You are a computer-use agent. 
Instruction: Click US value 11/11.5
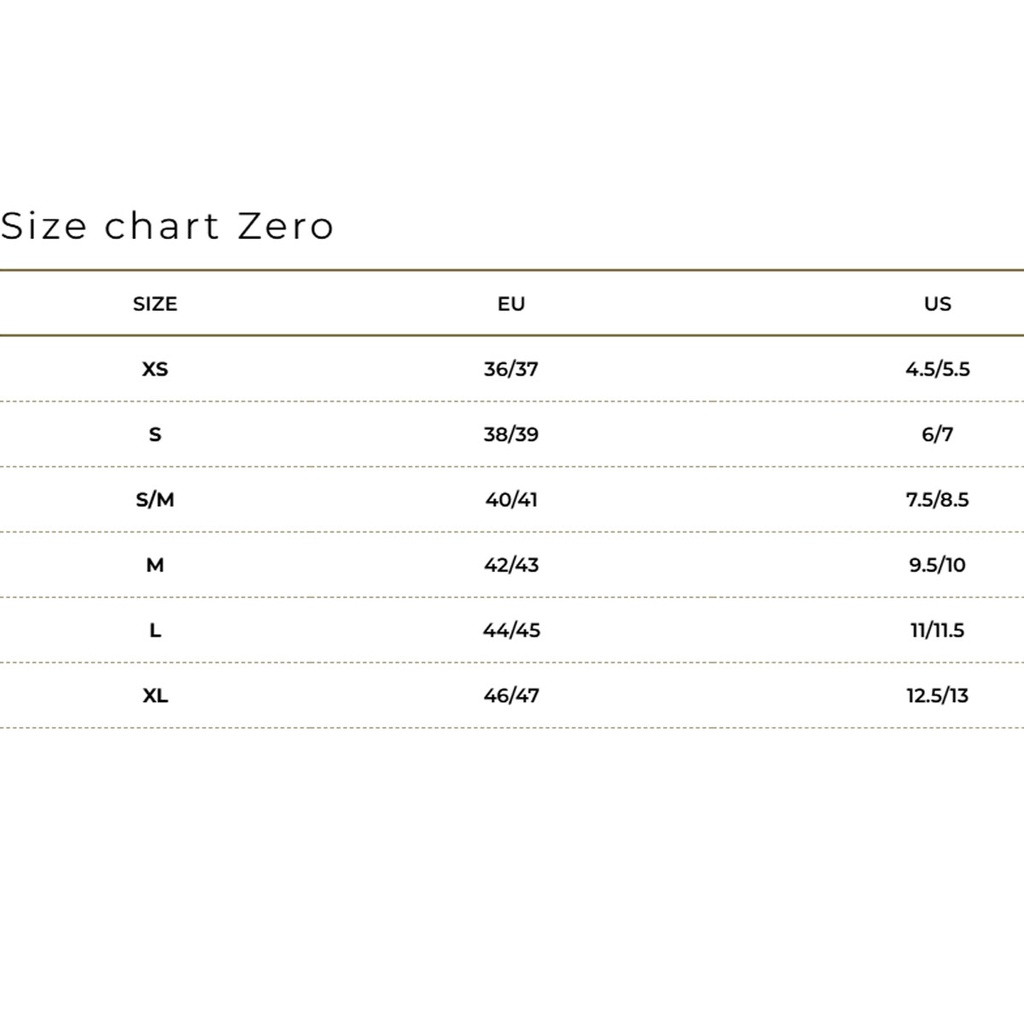[938, 631]
